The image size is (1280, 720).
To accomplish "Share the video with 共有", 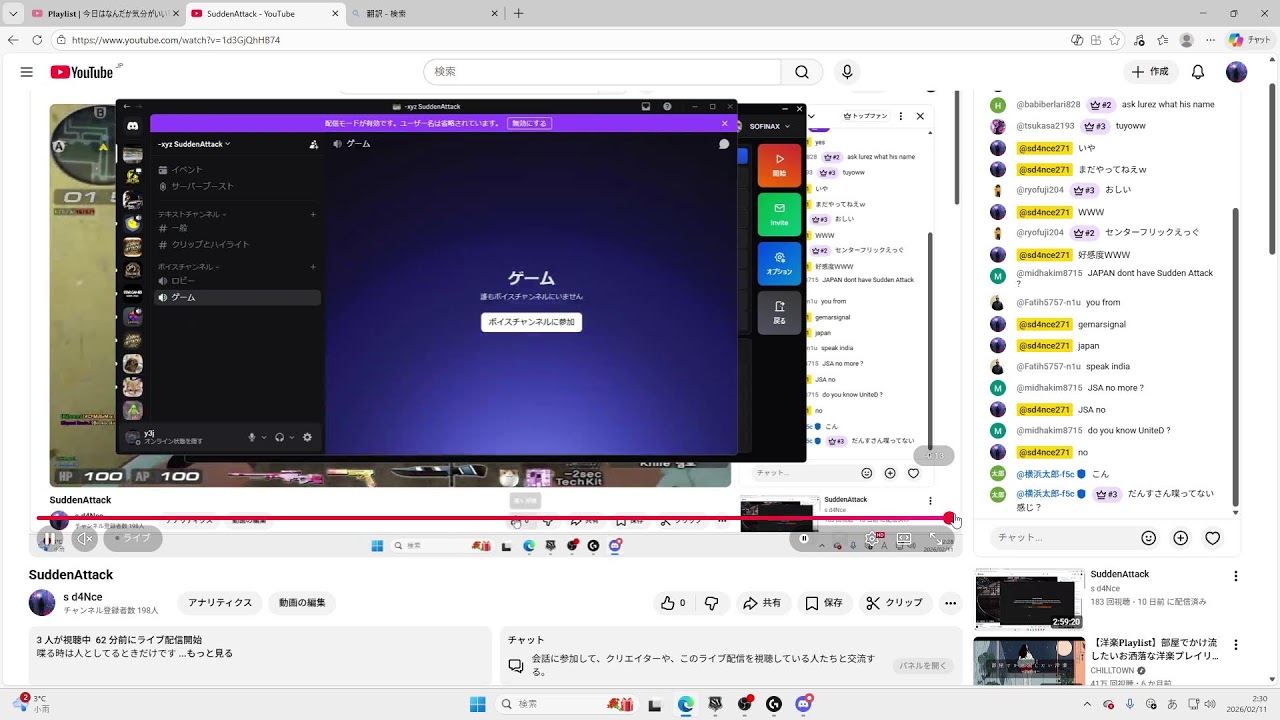I will (762, 603).
